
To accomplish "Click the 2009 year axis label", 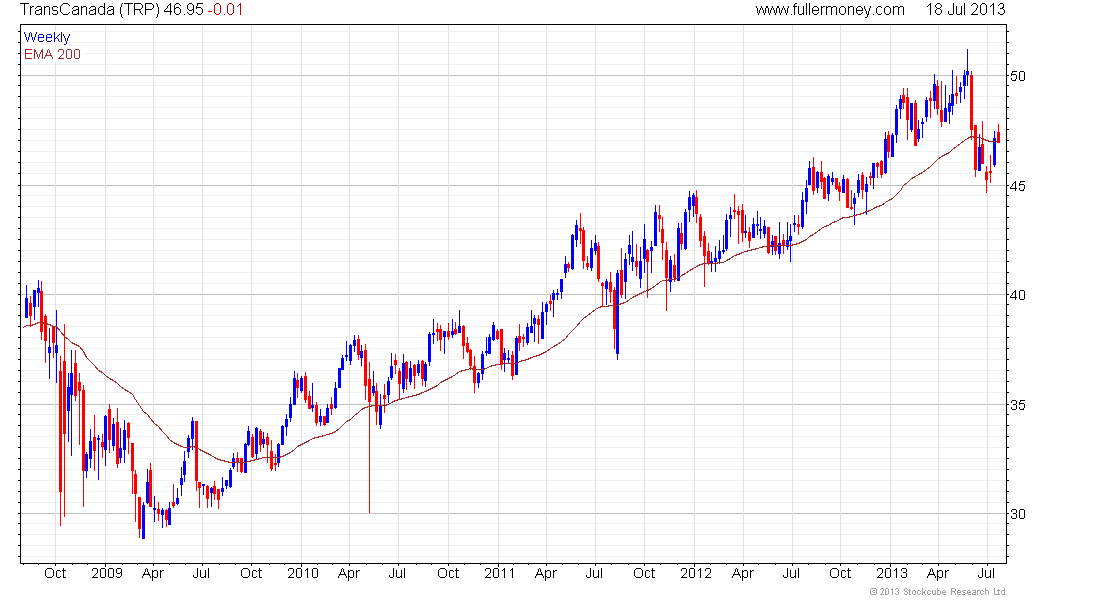I will (x=107, y=573).
